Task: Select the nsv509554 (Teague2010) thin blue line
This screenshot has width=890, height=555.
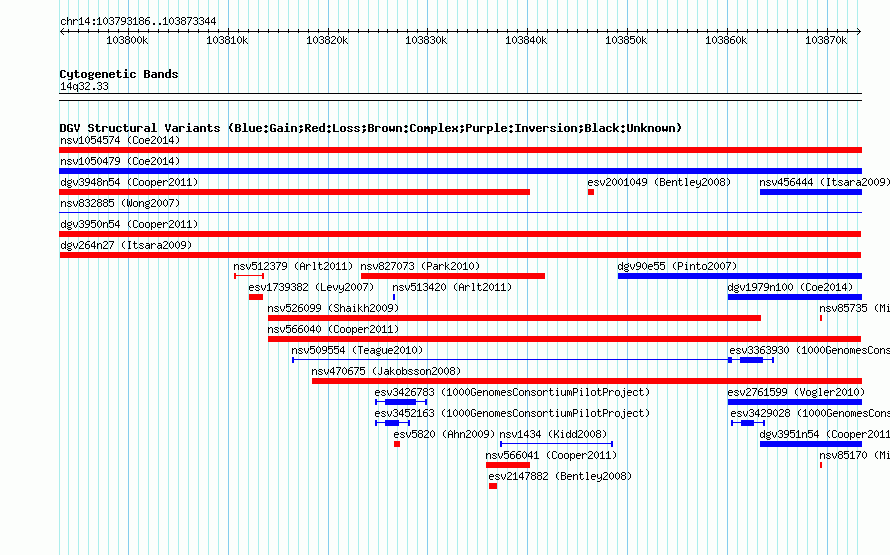Action: click(511, 360)
